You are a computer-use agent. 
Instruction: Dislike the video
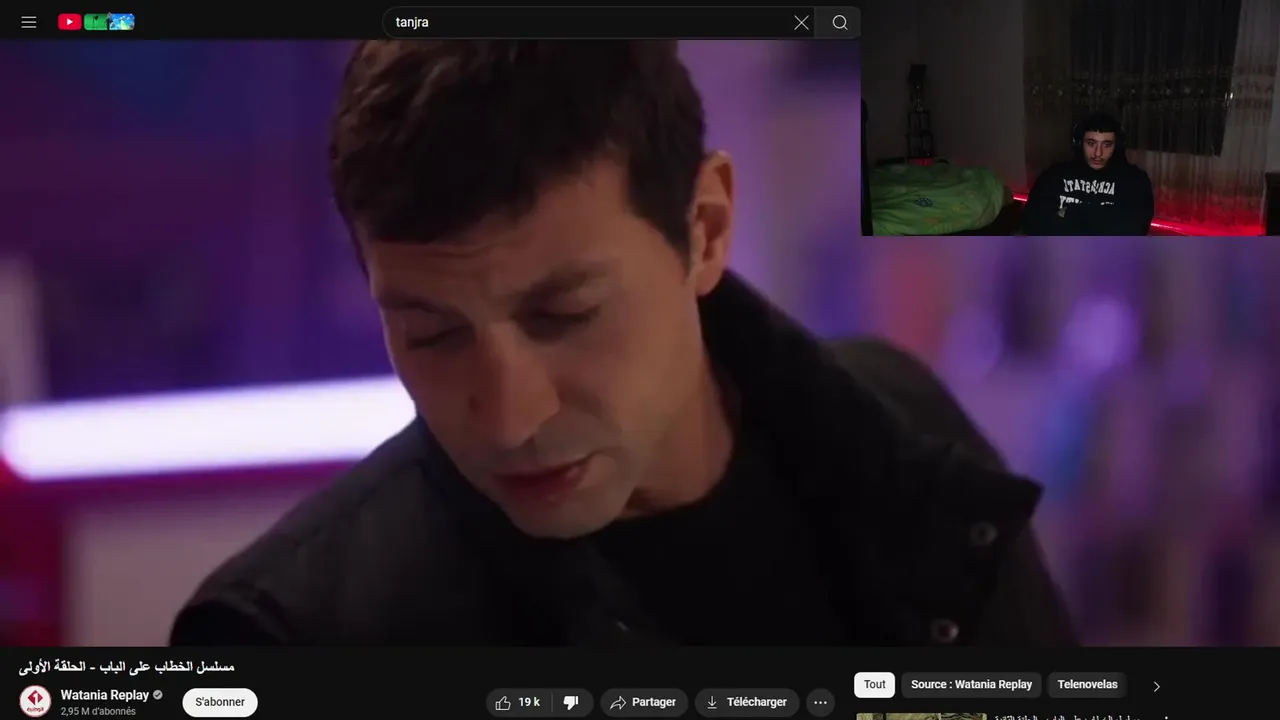[x=572, y=702]
